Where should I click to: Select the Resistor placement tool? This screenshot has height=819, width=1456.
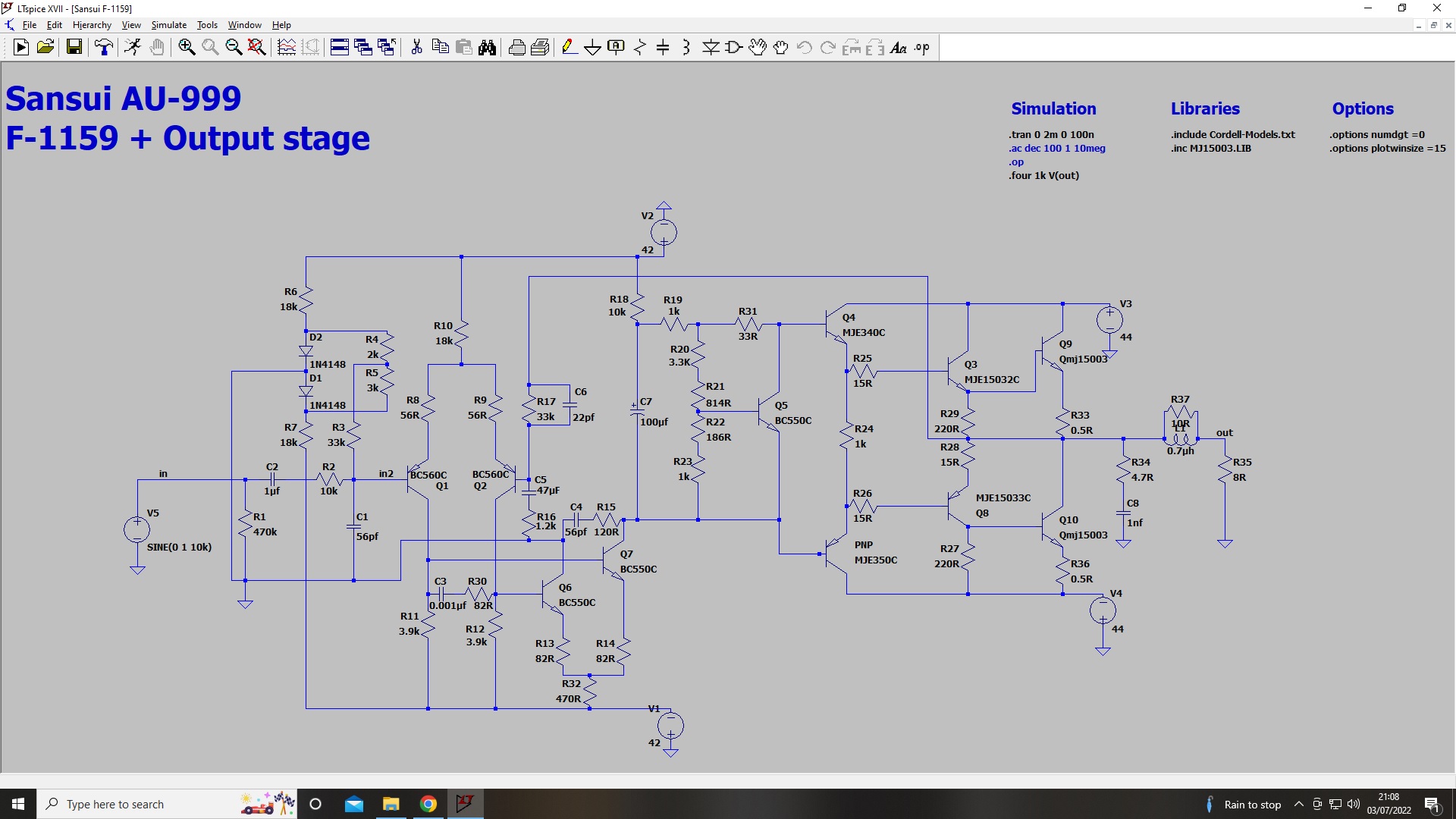click(x=640, y=48)
